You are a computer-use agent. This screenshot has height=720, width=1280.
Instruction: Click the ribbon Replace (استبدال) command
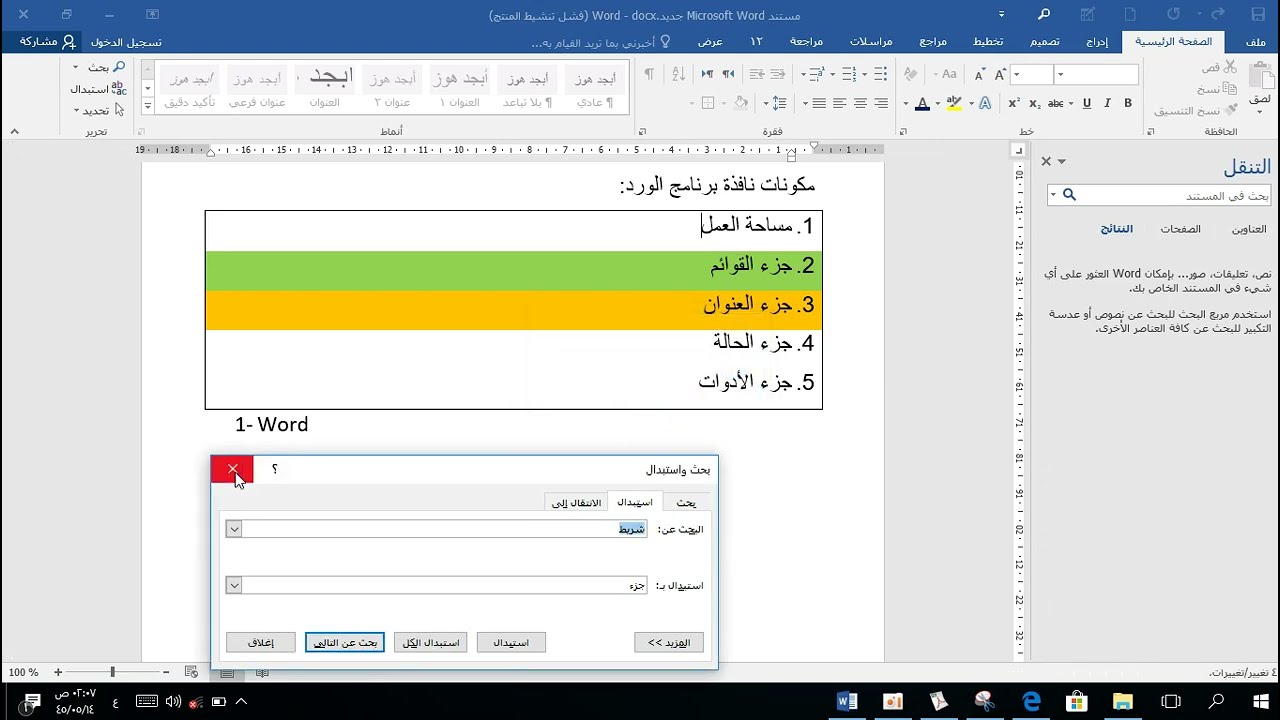[98, 89]
